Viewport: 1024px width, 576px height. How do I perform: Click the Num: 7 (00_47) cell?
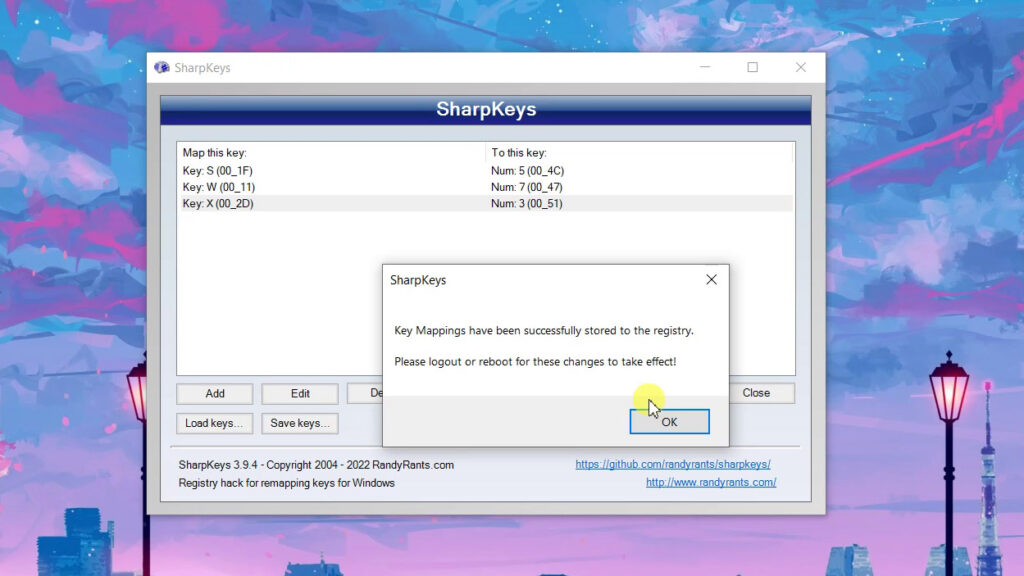(x=527, y=187)
